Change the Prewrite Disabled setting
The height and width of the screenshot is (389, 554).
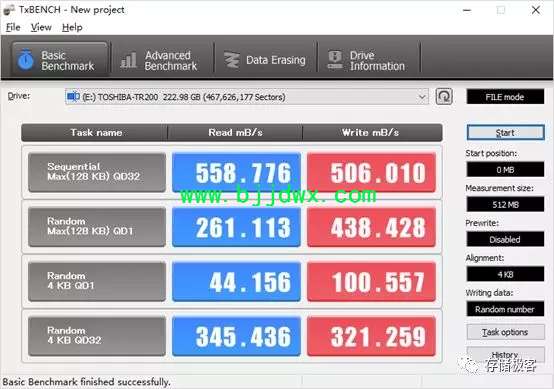click(505, 240)
